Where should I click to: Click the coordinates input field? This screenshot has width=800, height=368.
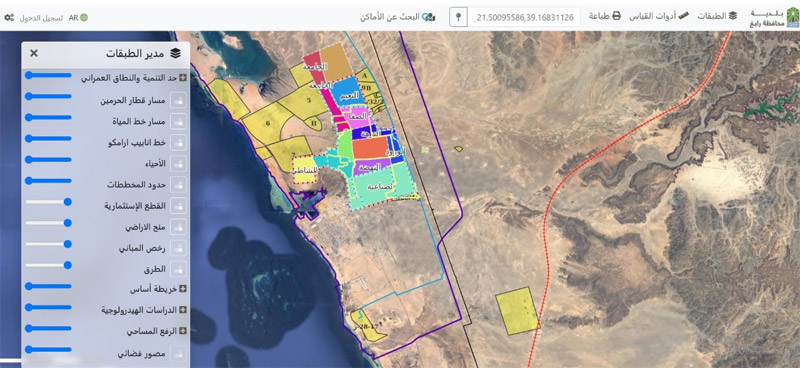(524, 17)
